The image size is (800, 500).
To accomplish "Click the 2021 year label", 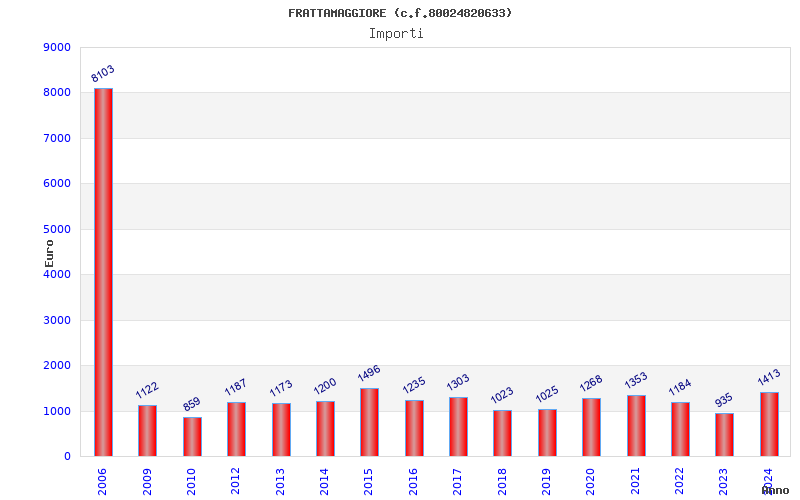I will coord(635,482).
